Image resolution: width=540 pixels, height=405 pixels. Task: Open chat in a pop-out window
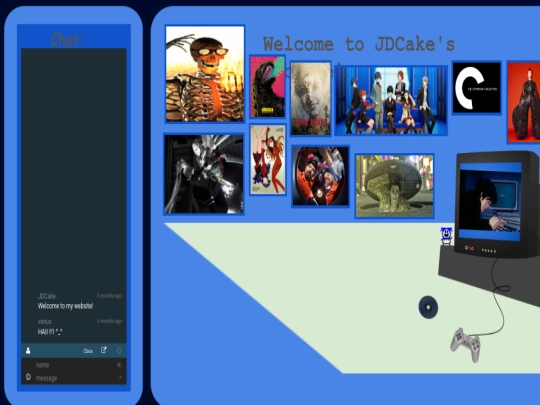pos(104,350)
